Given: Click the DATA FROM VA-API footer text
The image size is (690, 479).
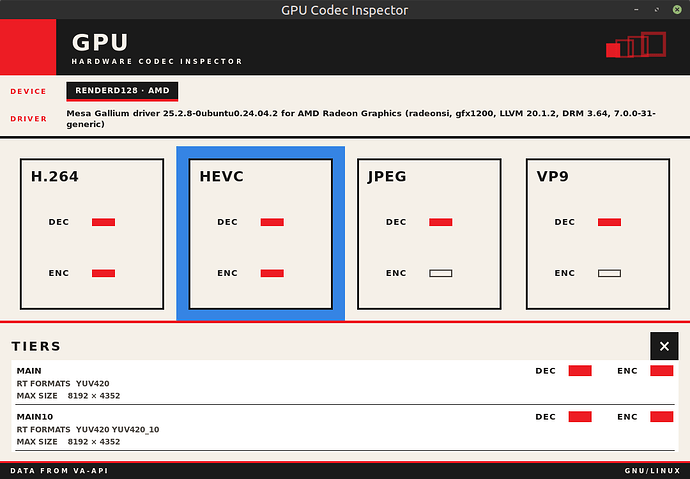Looking at the screenshot, I should point(59,471).
